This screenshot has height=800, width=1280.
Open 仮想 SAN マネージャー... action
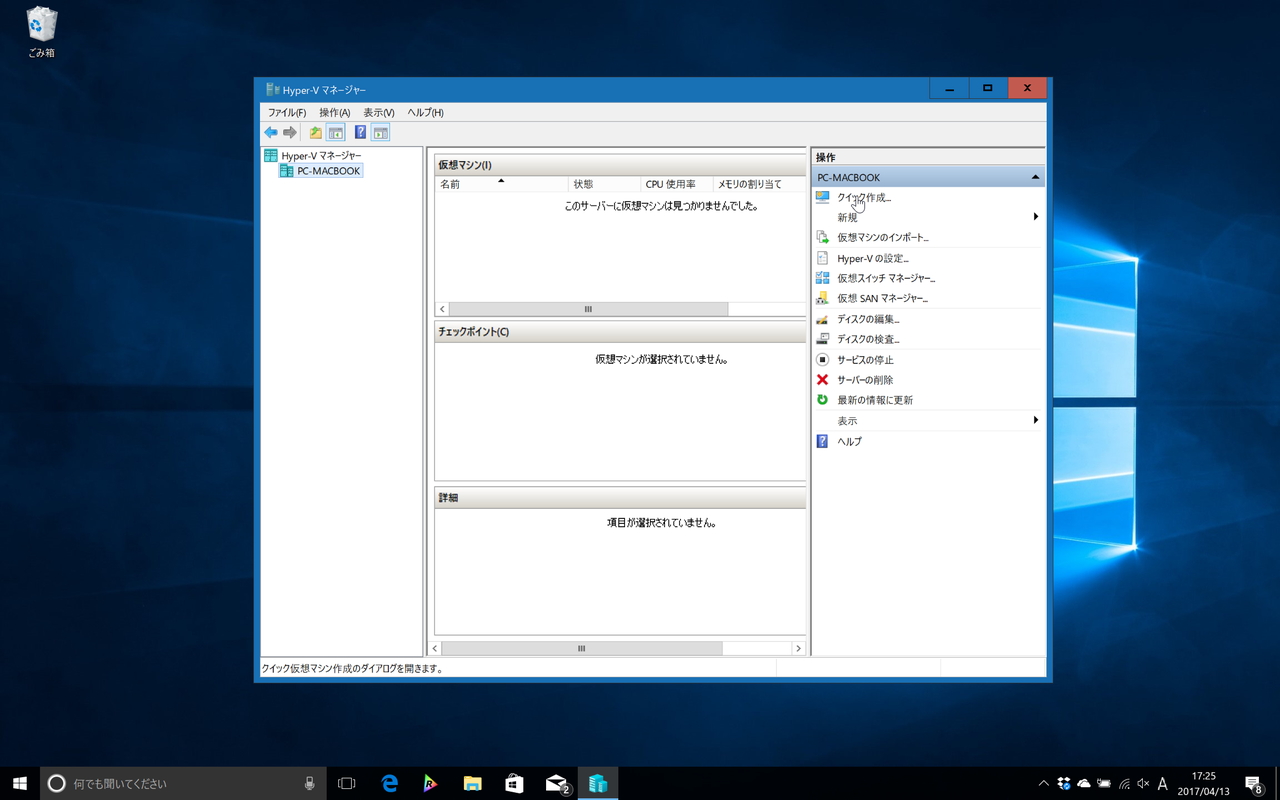882,298
